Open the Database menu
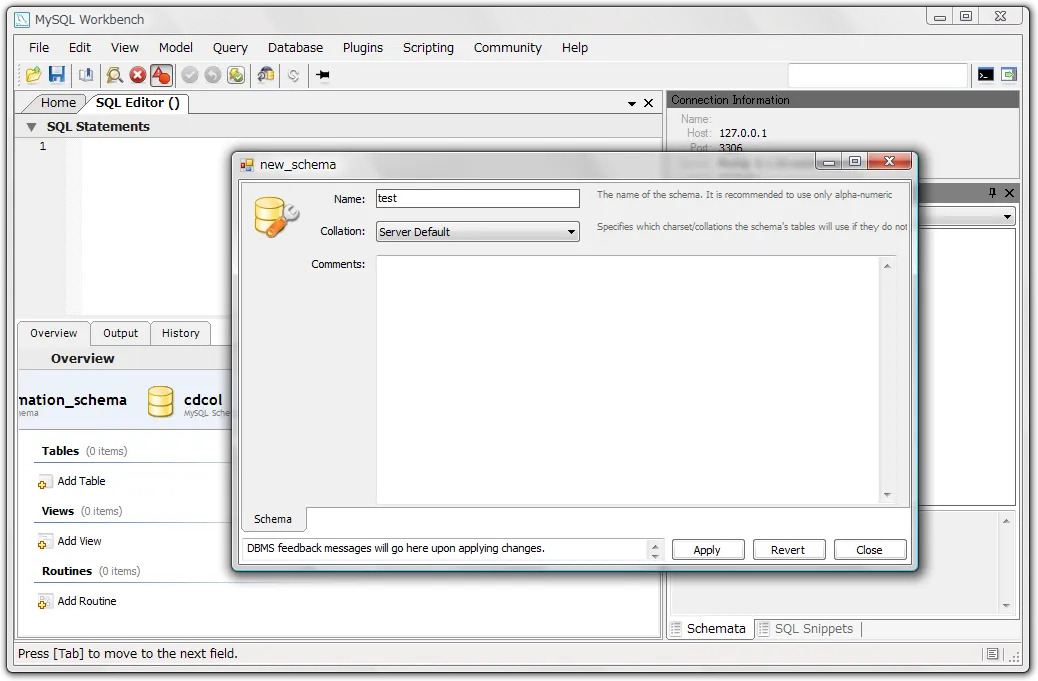The image size is (1038, 681). 295,47
